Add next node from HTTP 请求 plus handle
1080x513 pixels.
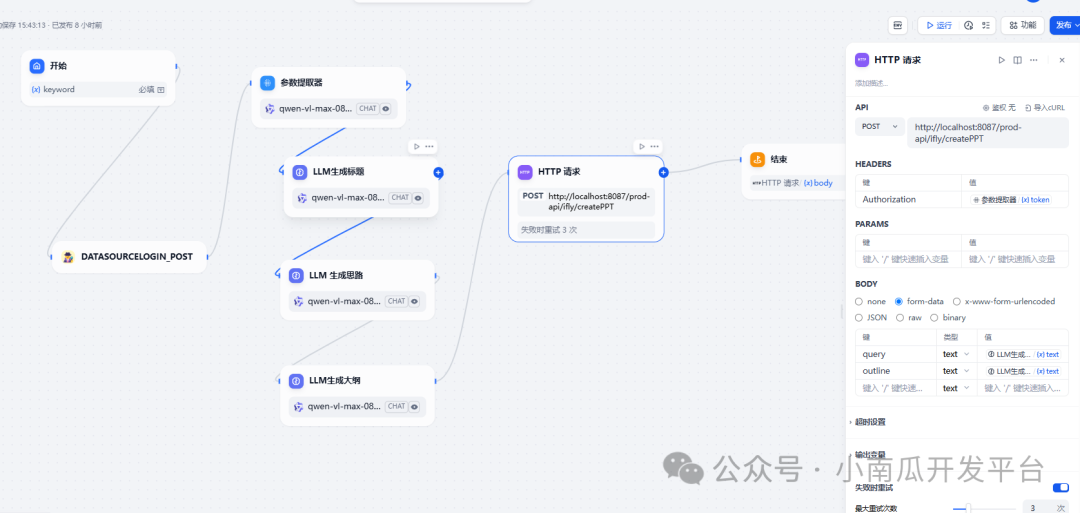[x=663, y=172]
